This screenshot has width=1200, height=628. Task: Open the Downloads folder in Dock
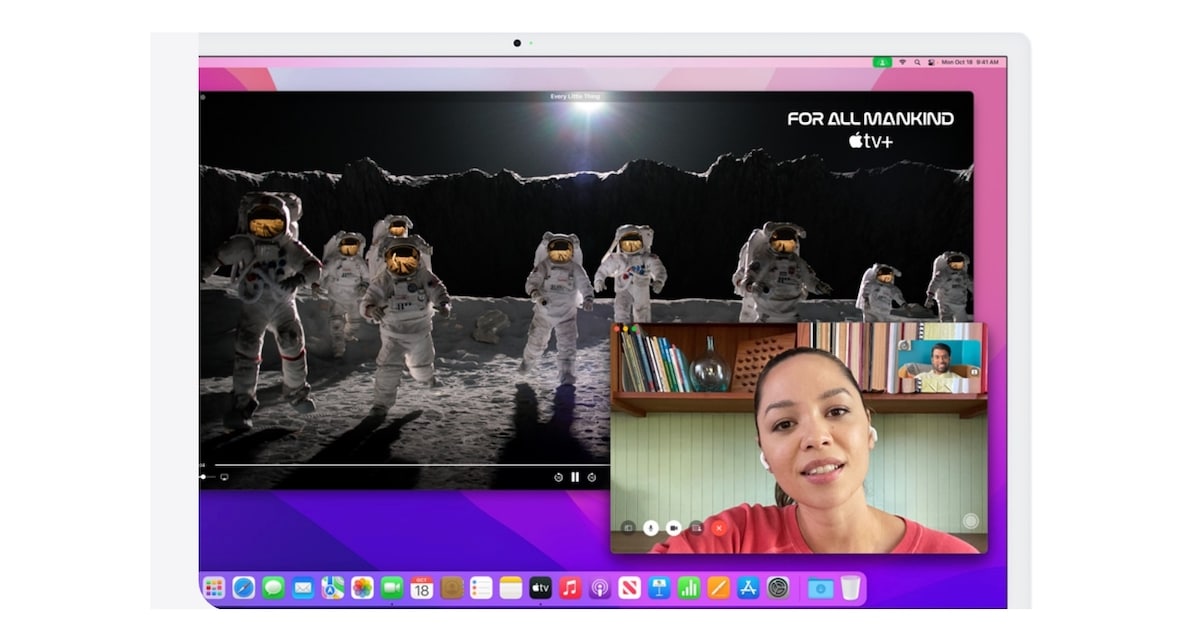click(x=820, y=588)
